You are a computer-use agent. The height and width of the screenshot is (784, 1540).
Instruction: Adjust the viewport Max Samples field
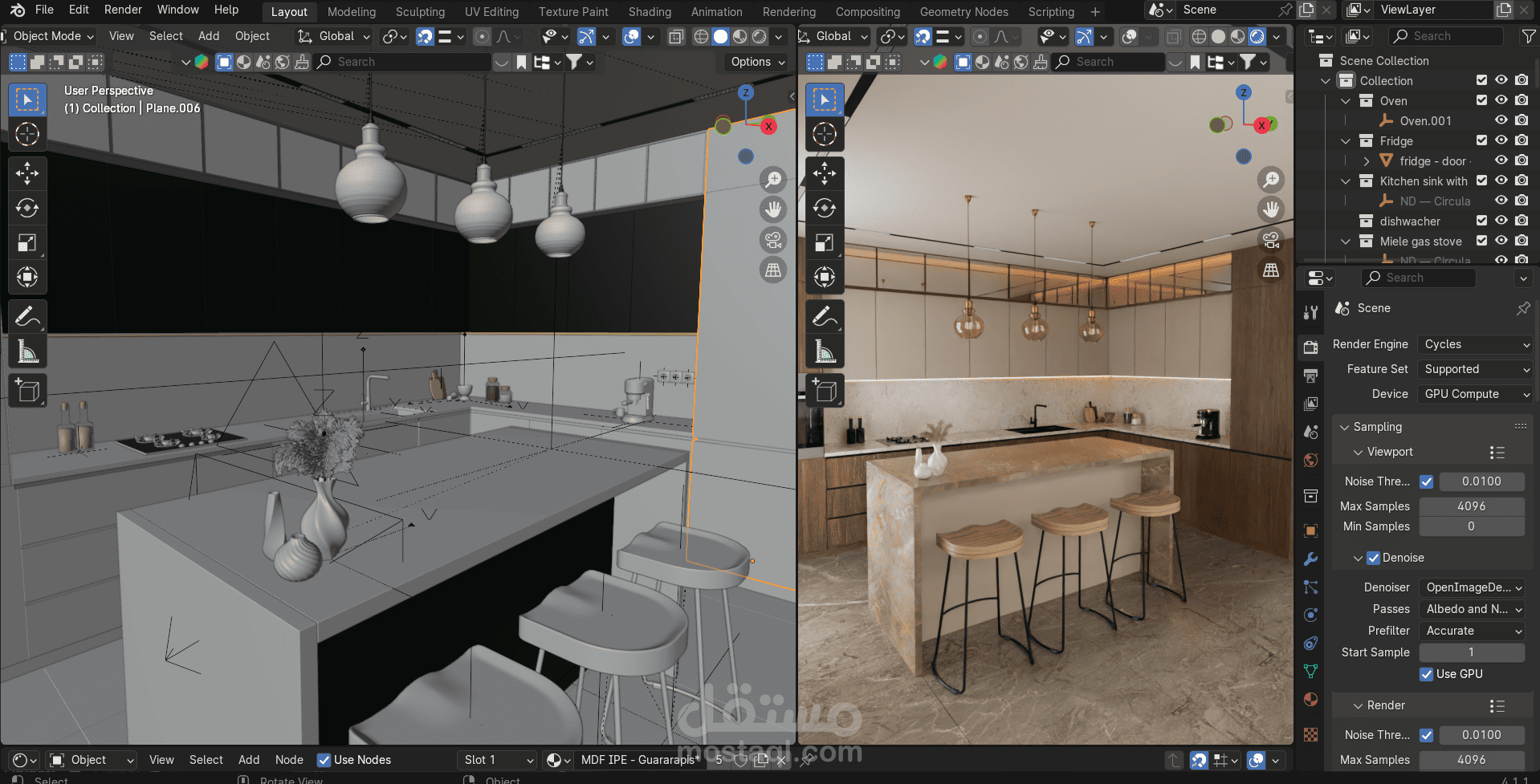pyautogui.click(x=1471, y=506)
